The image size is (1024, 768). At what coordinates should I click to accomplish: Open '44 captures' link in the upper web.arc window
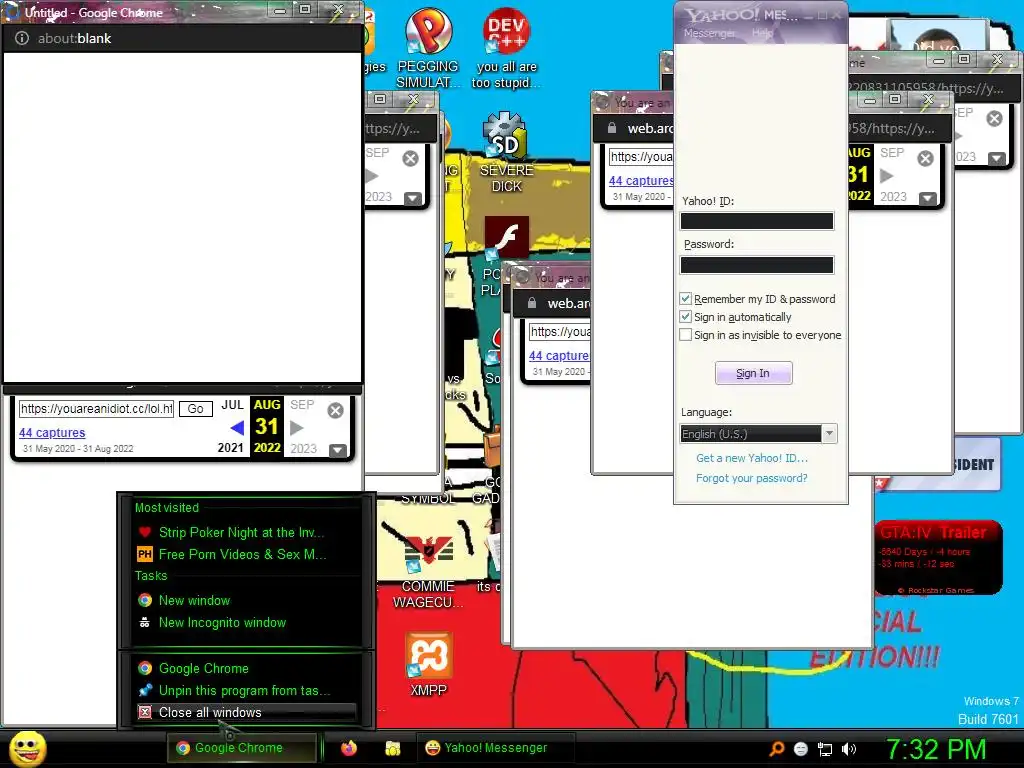(x=641, y=180)
